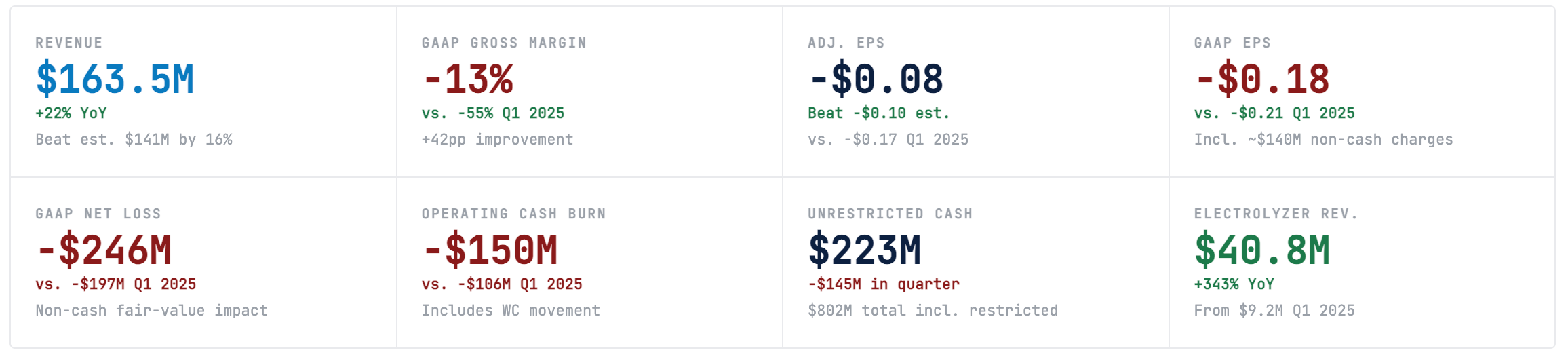Select the +42pp improvement note
Screen dimensions: 1568x361
(498, 139)
